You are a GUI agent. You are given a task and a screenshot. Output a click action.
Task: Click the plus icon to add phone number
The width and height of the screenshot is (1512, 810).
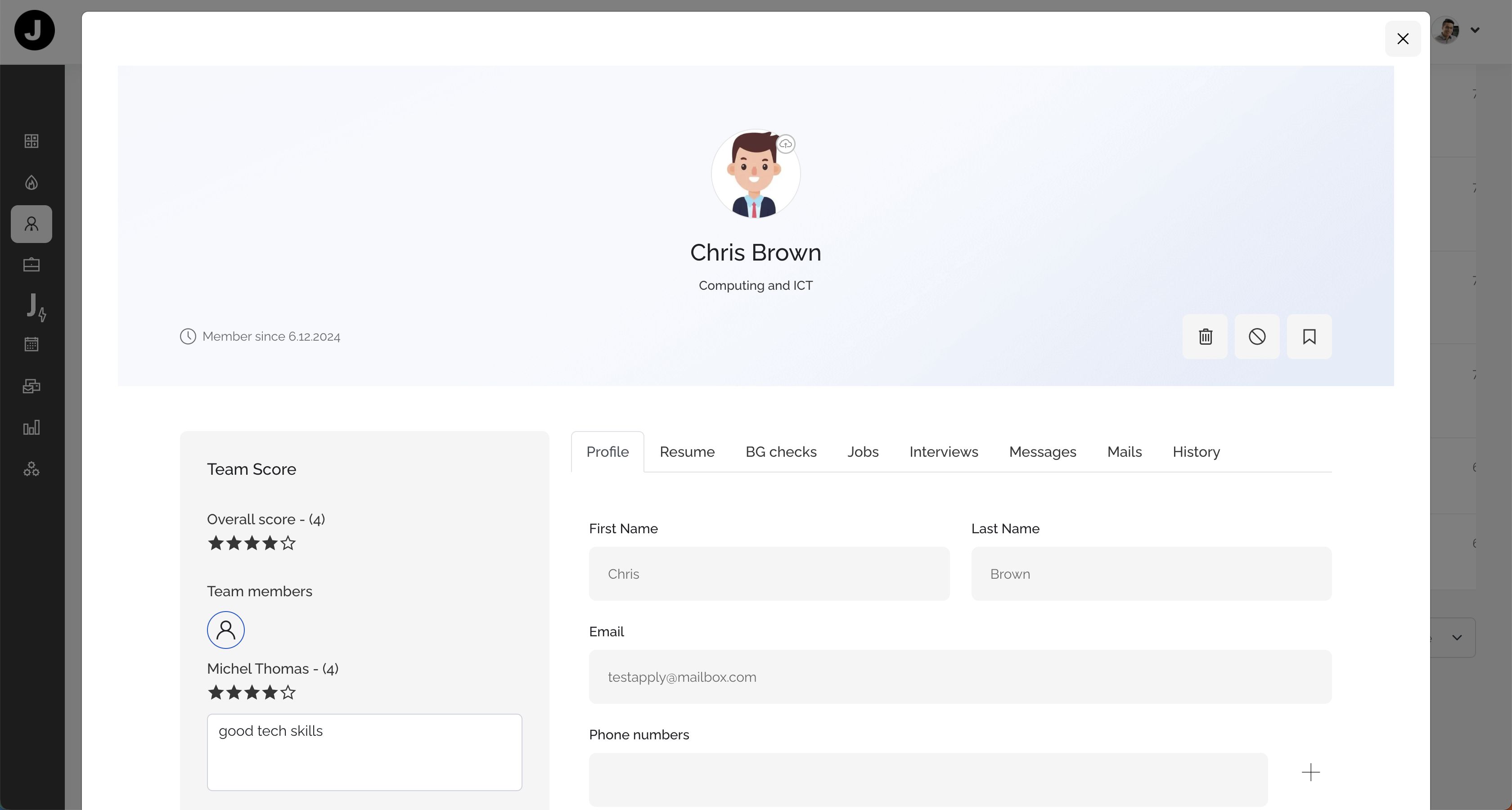point(1310,772)
